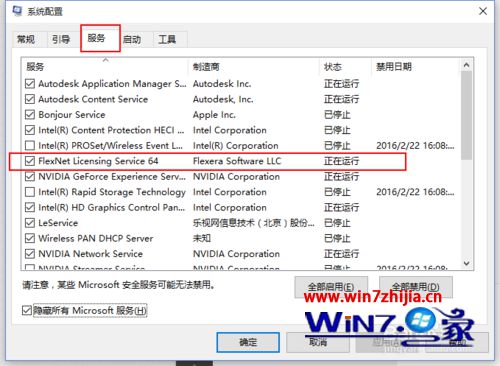Uncheck FlexNet Licensing Service 64
Screen dimensions: 500x366
point(30,161)
